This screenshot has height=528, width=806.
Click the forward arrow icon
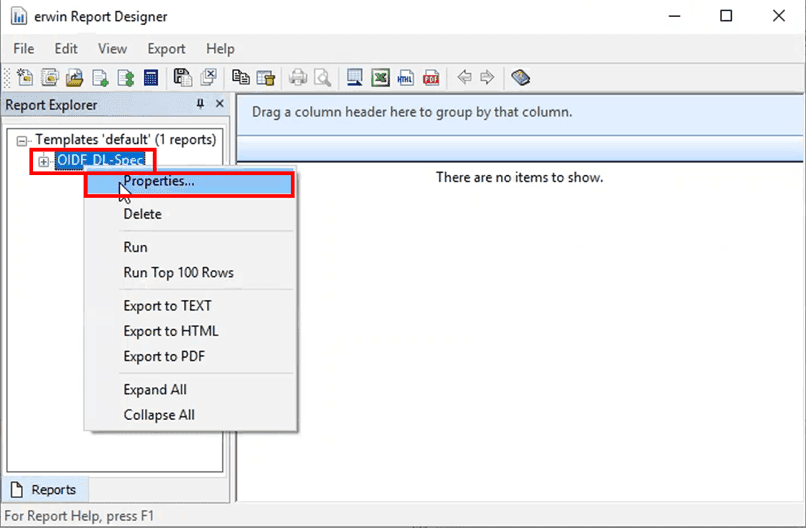pyautogui.click(x=487, y=78)
